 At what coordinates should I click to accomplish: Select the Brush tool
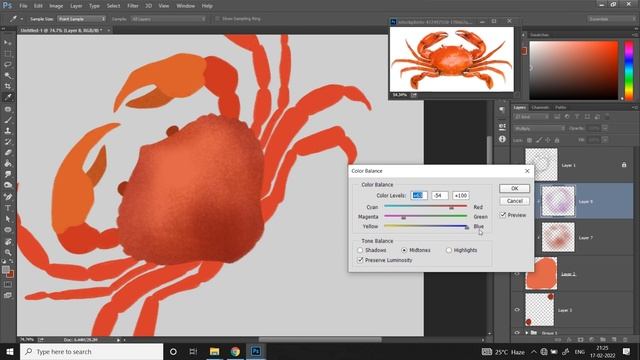point(8,120)
